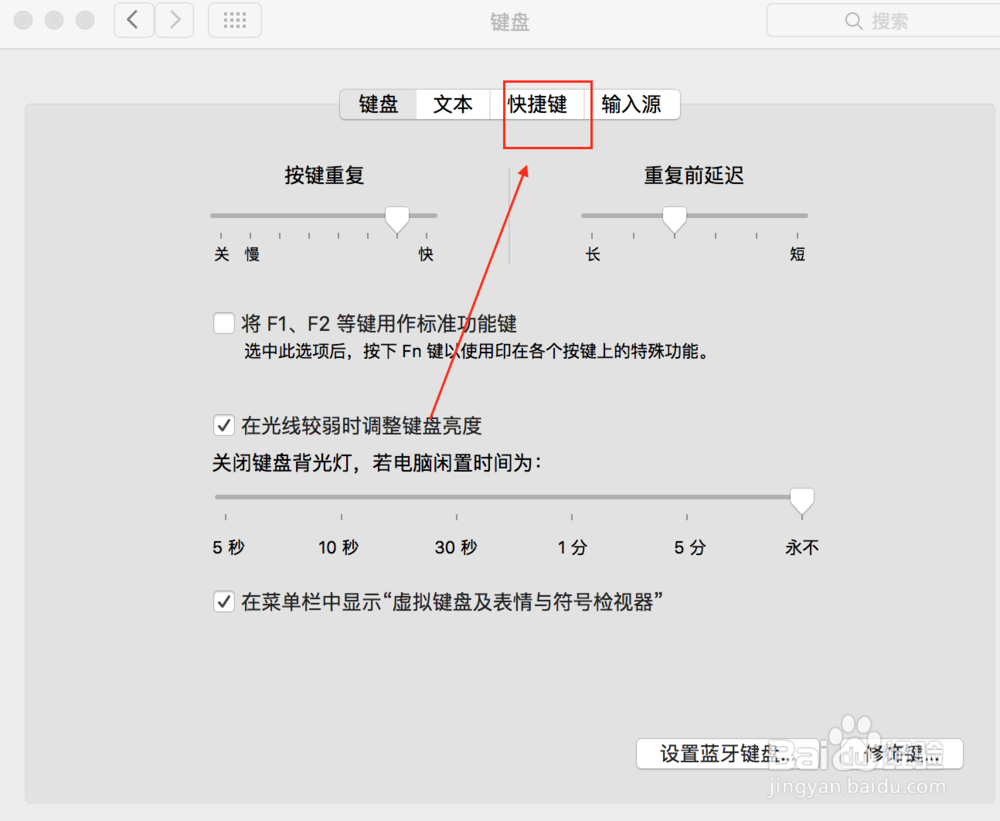Show all preferences grid icon

click(x=235, y=20)
